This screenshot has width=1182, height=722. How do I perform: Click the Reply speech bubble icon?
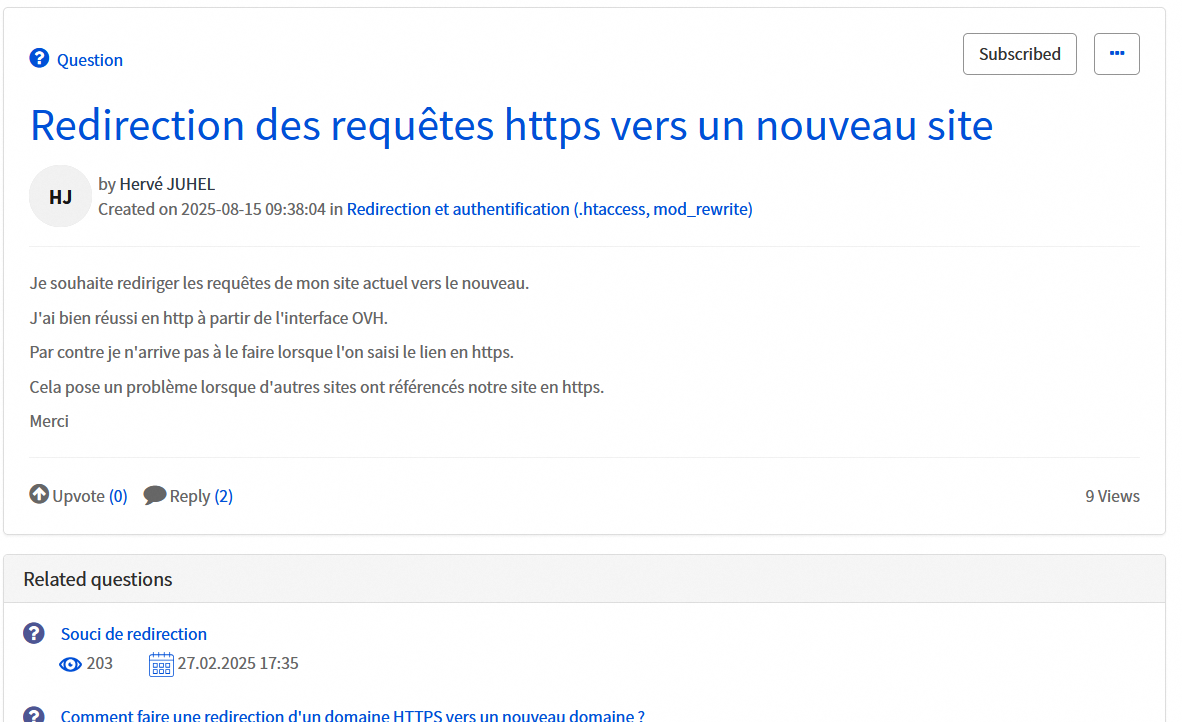tap(155, 495)
